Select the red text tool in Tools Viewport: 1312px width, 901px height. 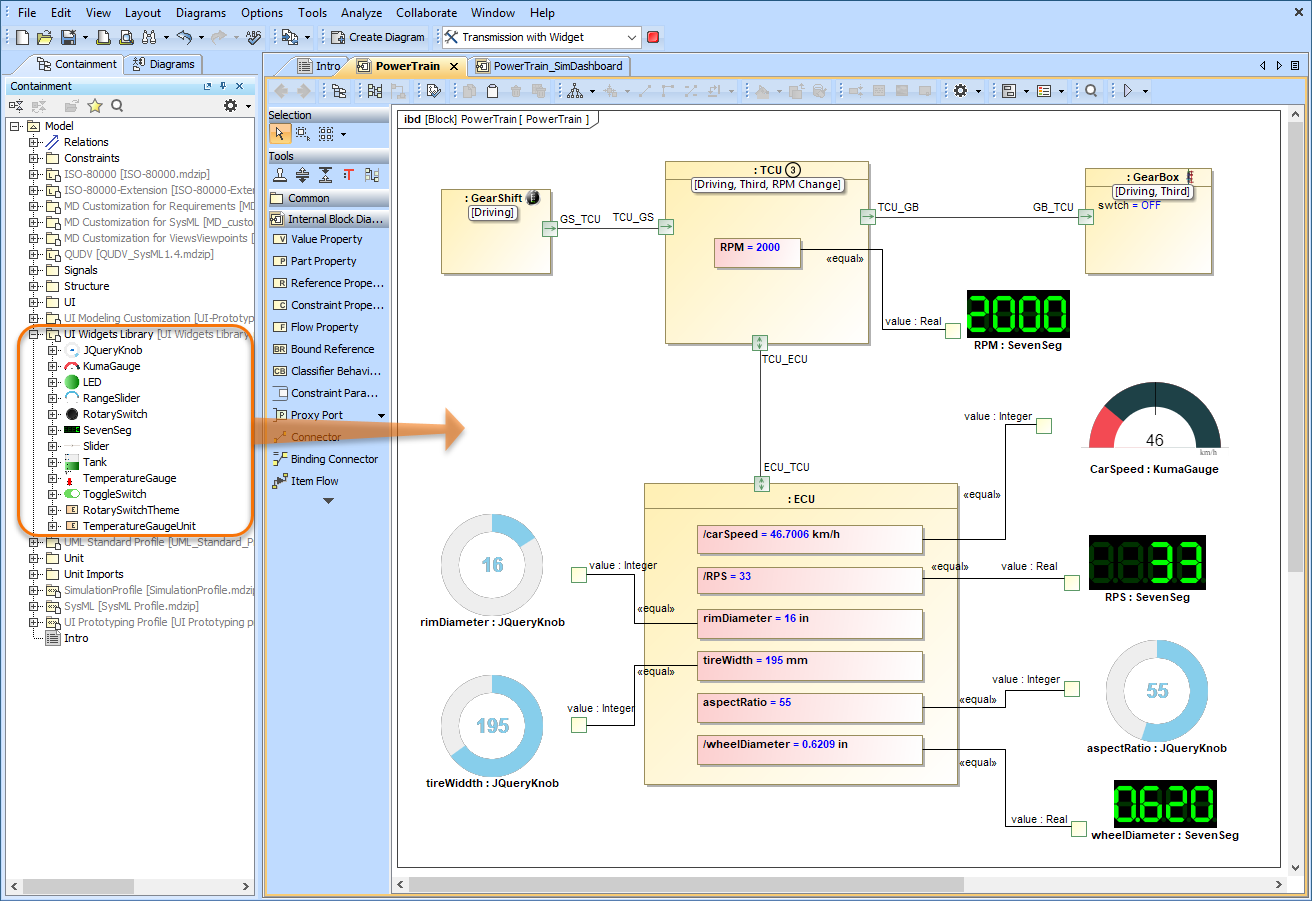349,175
